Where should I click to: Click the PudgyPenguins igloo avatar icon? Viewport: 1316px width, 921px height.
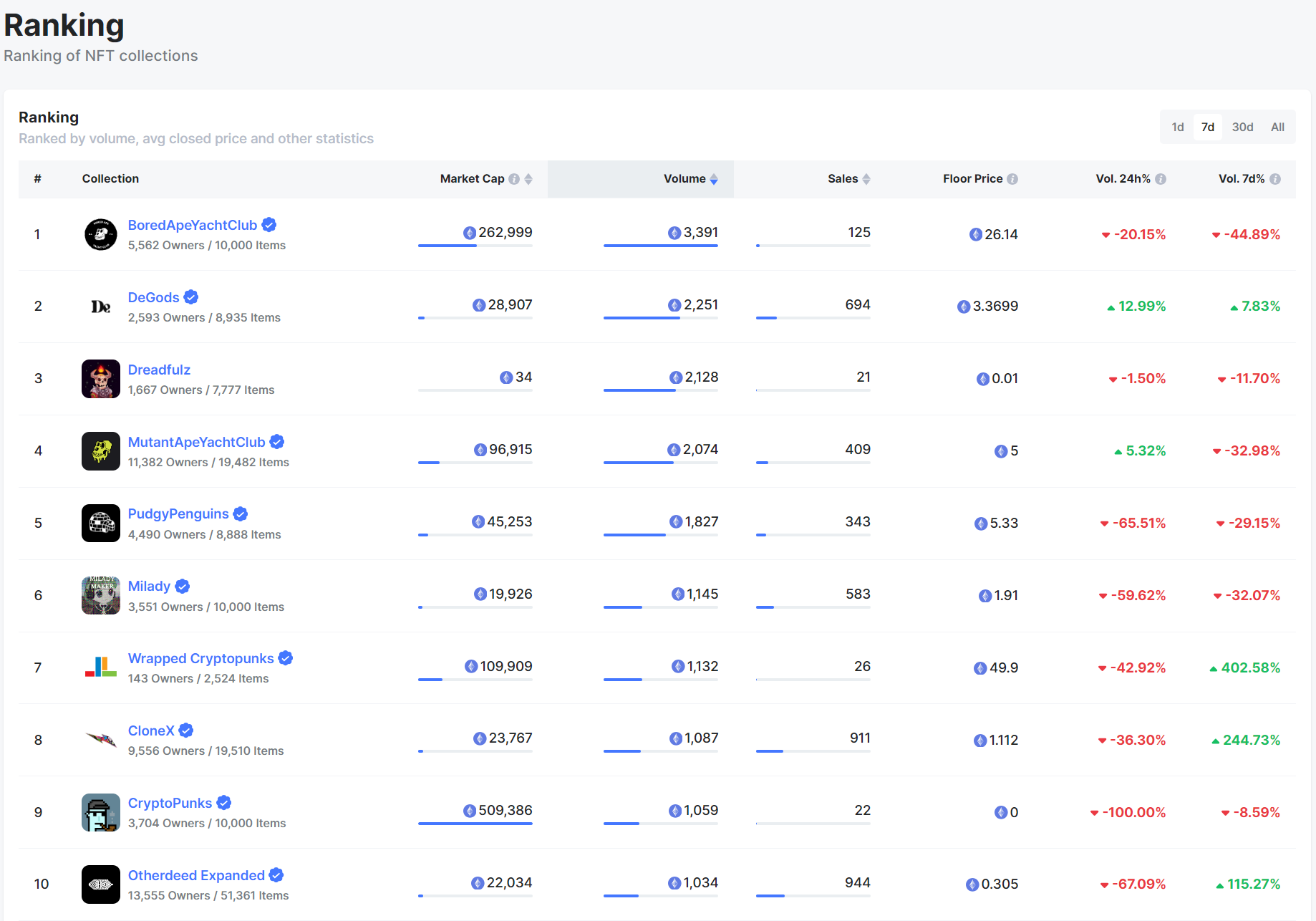coord(100,523)
